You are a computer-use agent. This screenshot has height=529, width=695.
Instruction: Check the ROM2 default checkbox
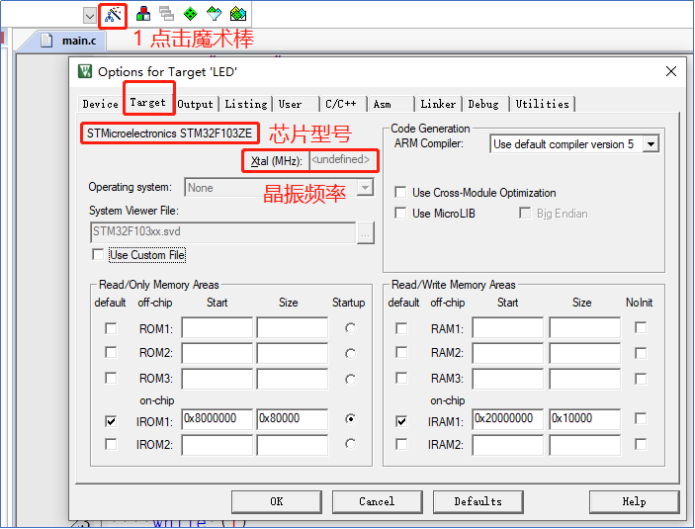point(111,353)
